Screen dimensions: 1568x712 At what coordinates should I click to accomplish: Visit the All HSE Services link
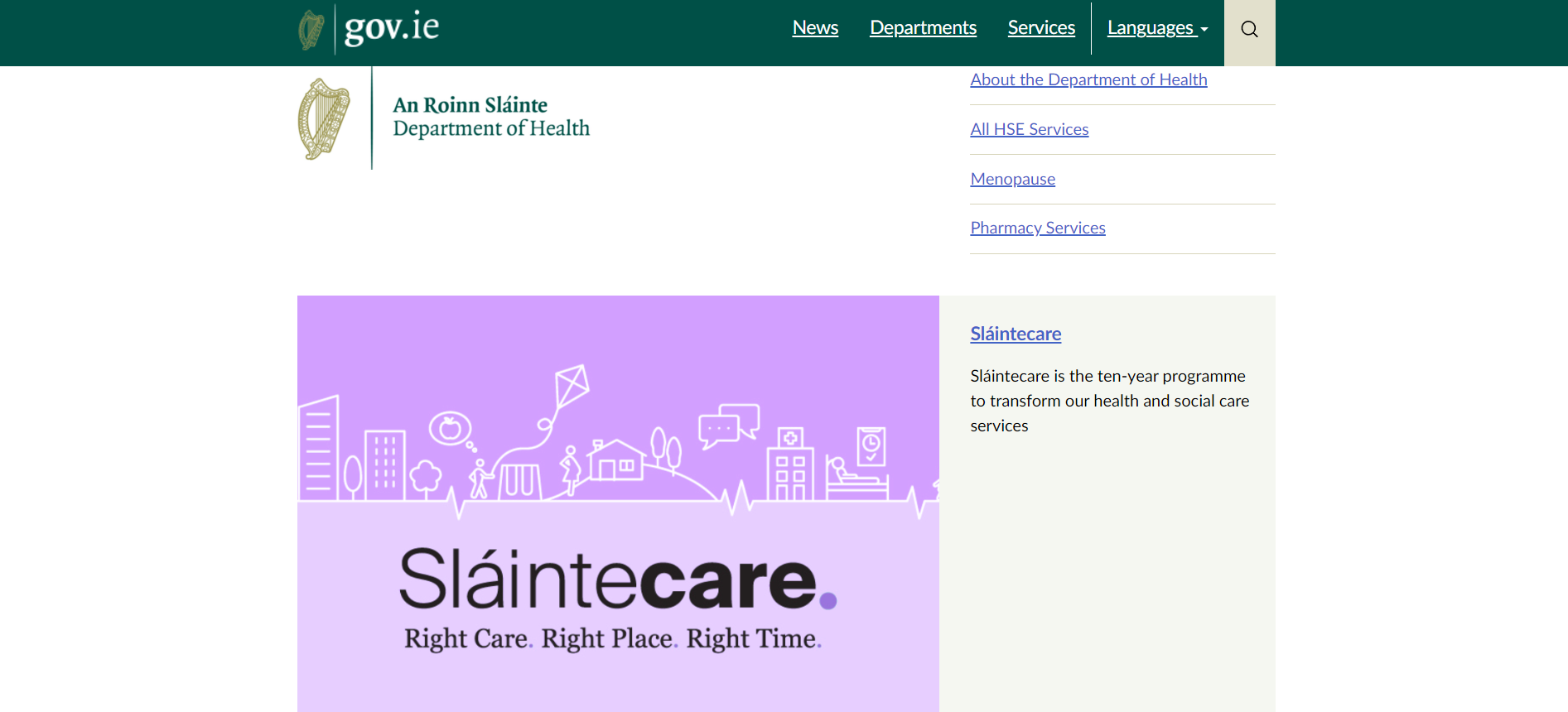[x=1029, y=129]
